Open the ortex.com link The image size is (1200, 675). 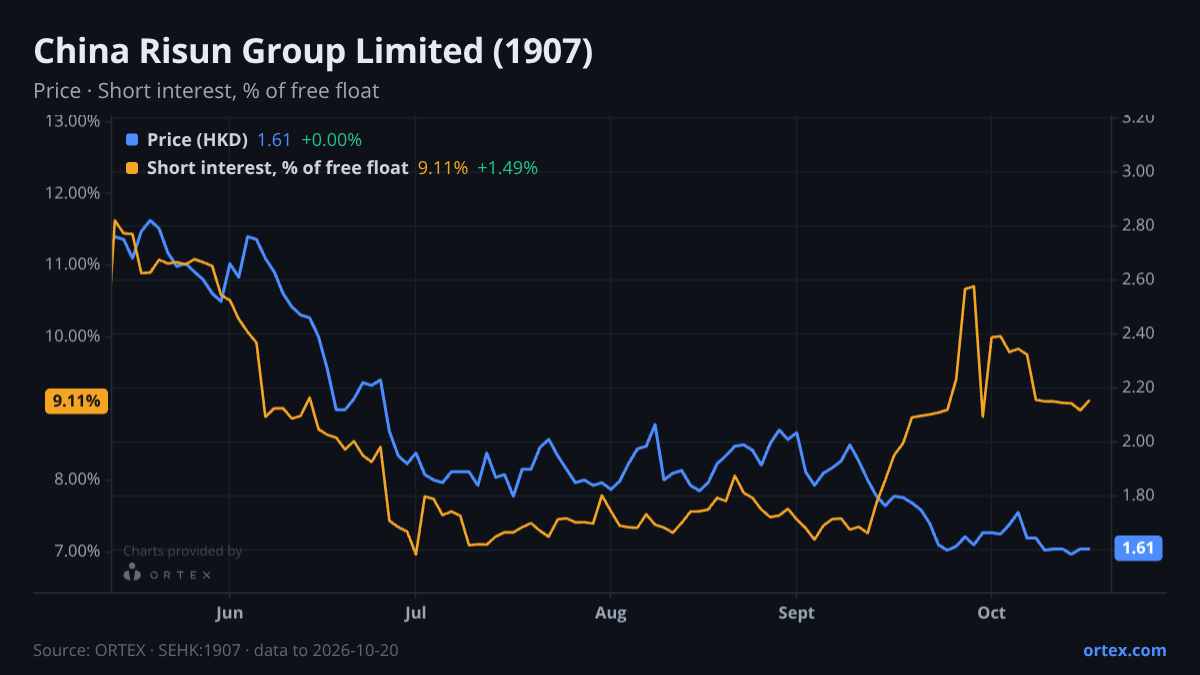point(1124,650)
